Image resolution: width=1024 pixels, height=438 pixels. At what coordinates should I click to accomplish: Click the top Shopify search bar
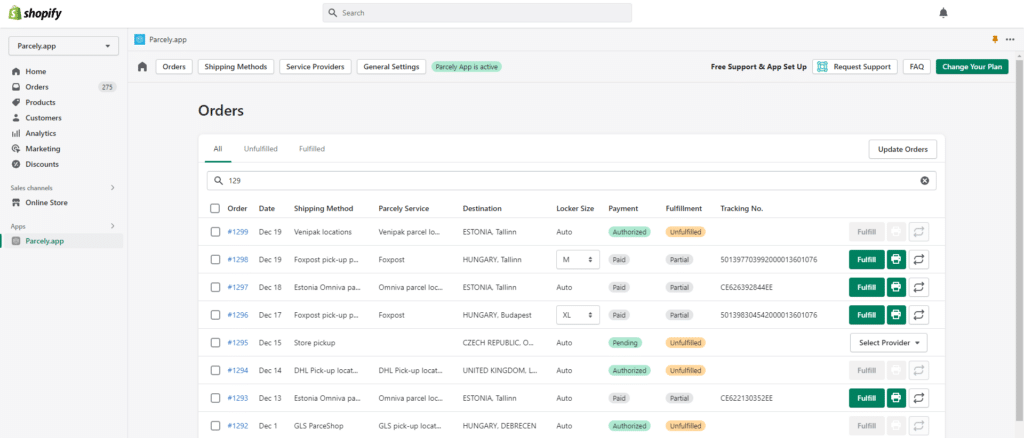[477, 13]
